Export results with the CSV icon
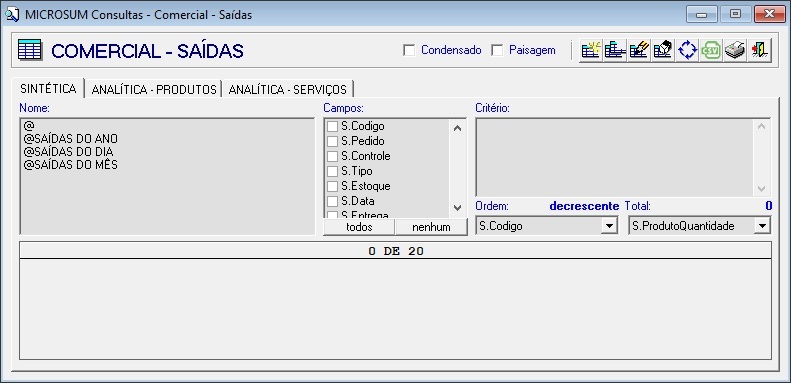 (711, 50)
